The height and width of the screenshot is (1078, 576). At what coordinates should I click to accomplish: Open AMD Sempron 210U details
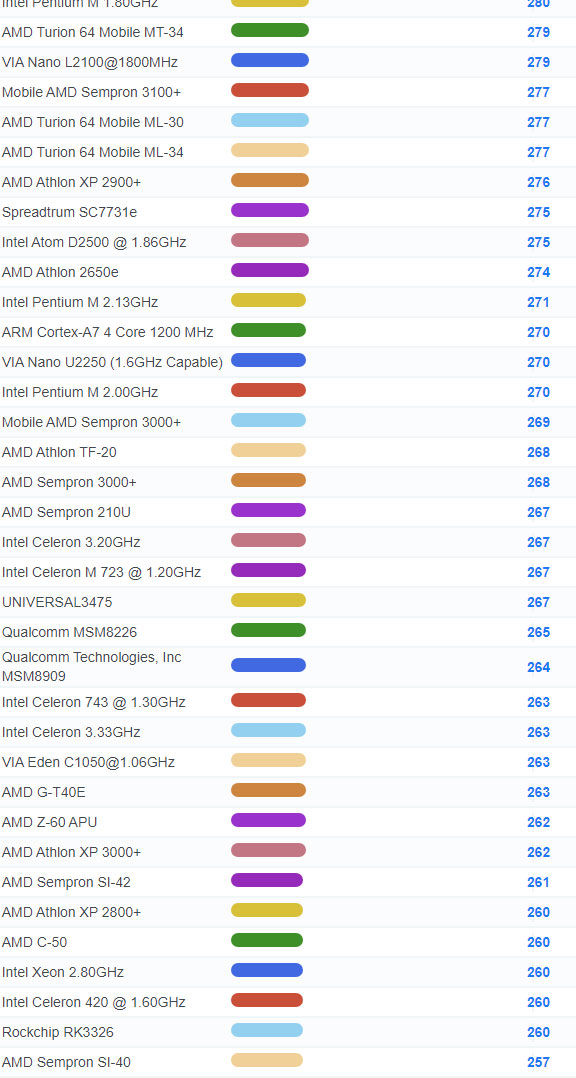pos(66,512)
